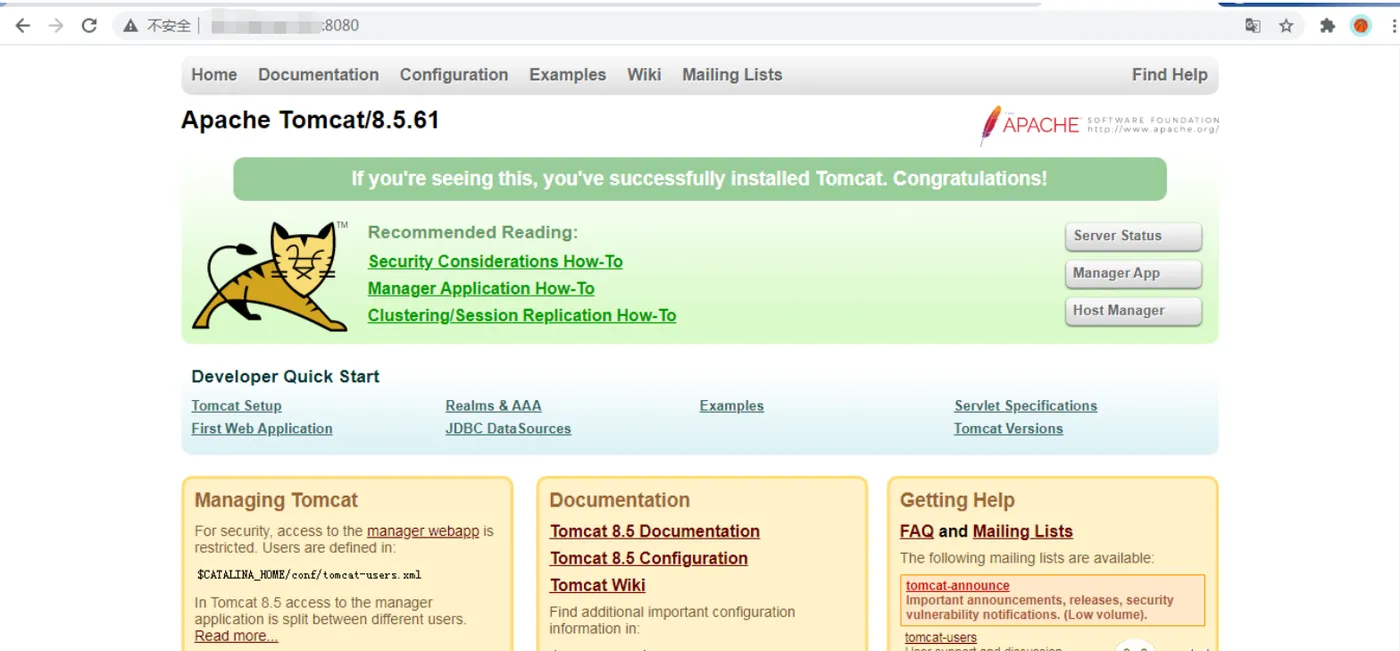Open Mailing Lists in the navigation bar
The image size is (1400, 651).
[732, 75]
